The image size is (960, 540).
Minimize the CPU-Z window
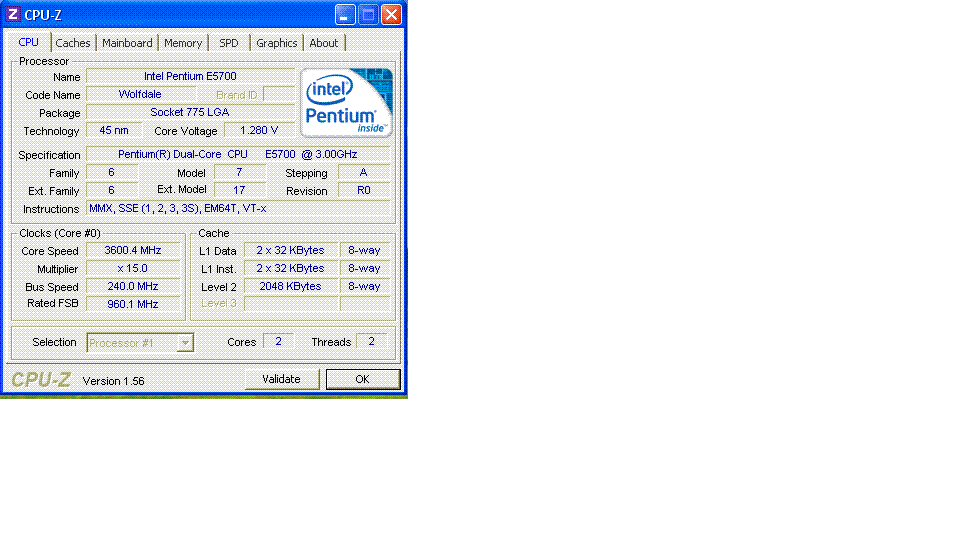pyautogui.click(x=345, y=15)
